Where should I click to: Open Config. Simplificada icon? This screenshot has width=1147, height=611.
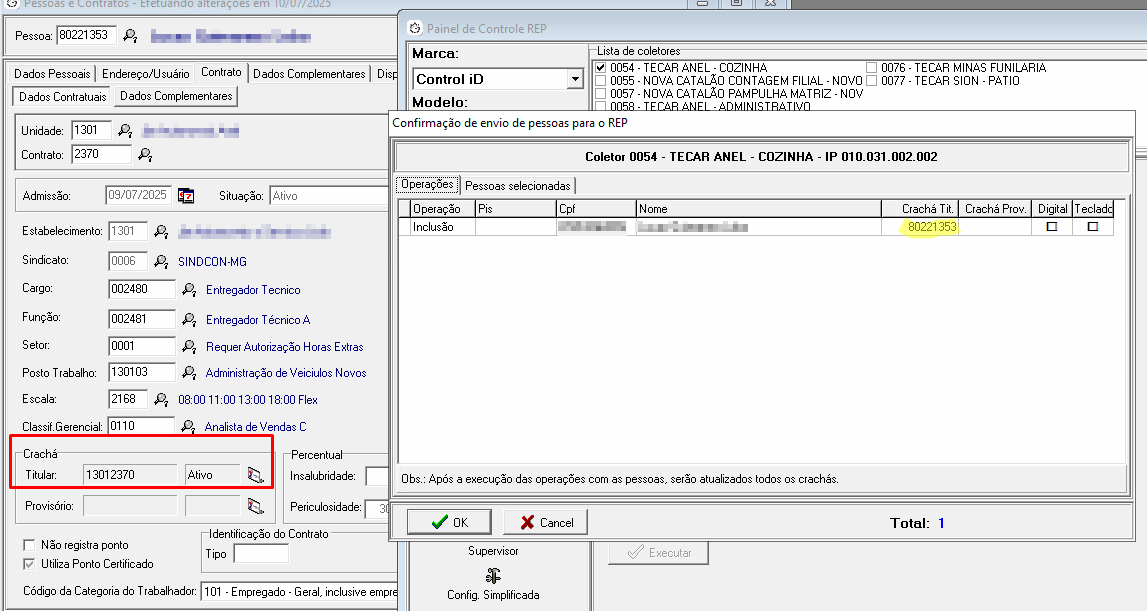pos(492,576)
